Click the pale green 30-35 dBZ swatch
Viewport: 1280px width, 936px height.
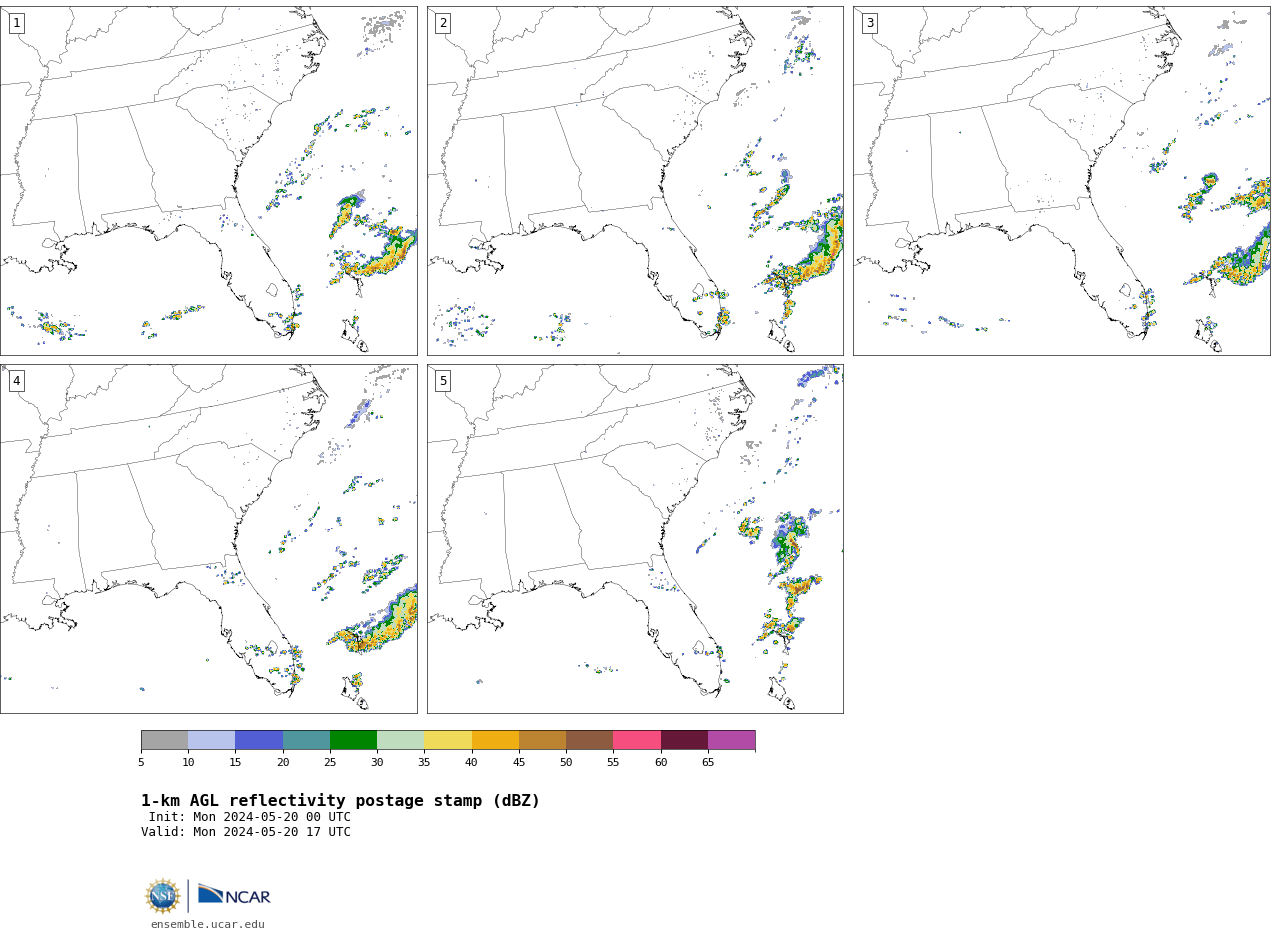tap(401, 740)
